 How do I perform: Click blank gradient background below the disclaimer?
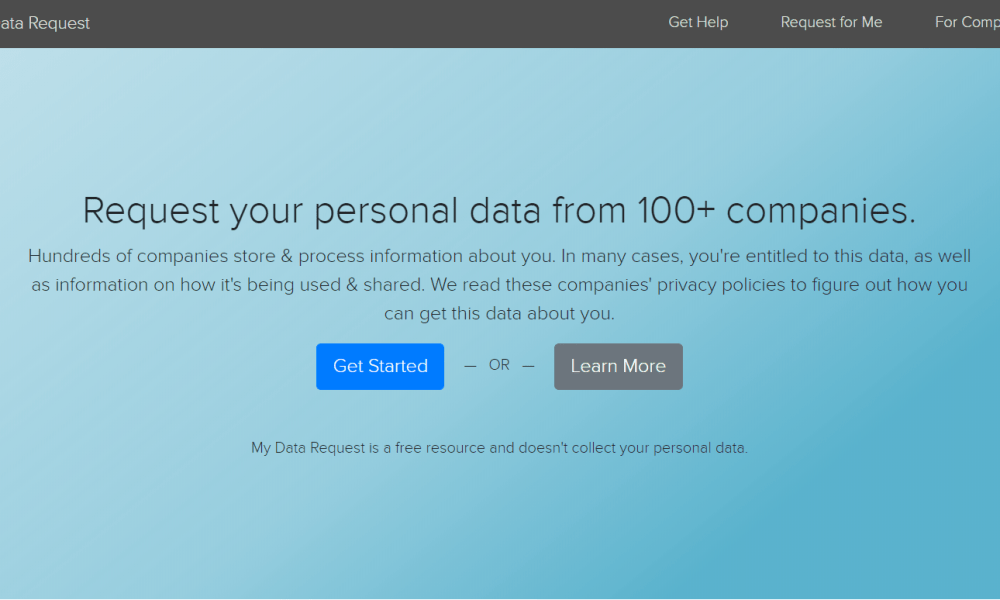[500, 530]
